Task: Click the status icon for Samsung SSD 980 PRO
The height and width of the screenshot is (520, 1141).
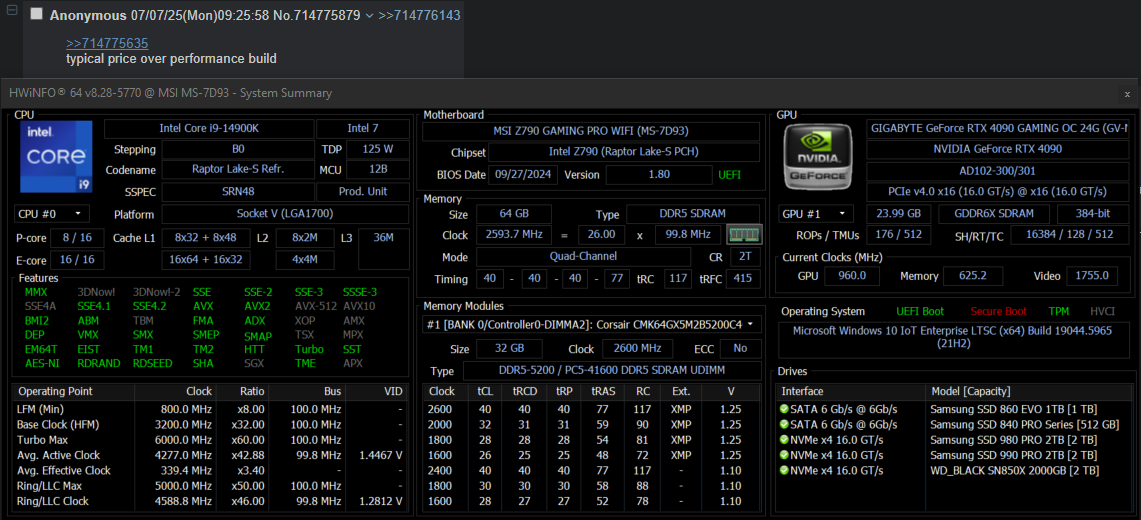Action: click(784, 439)
